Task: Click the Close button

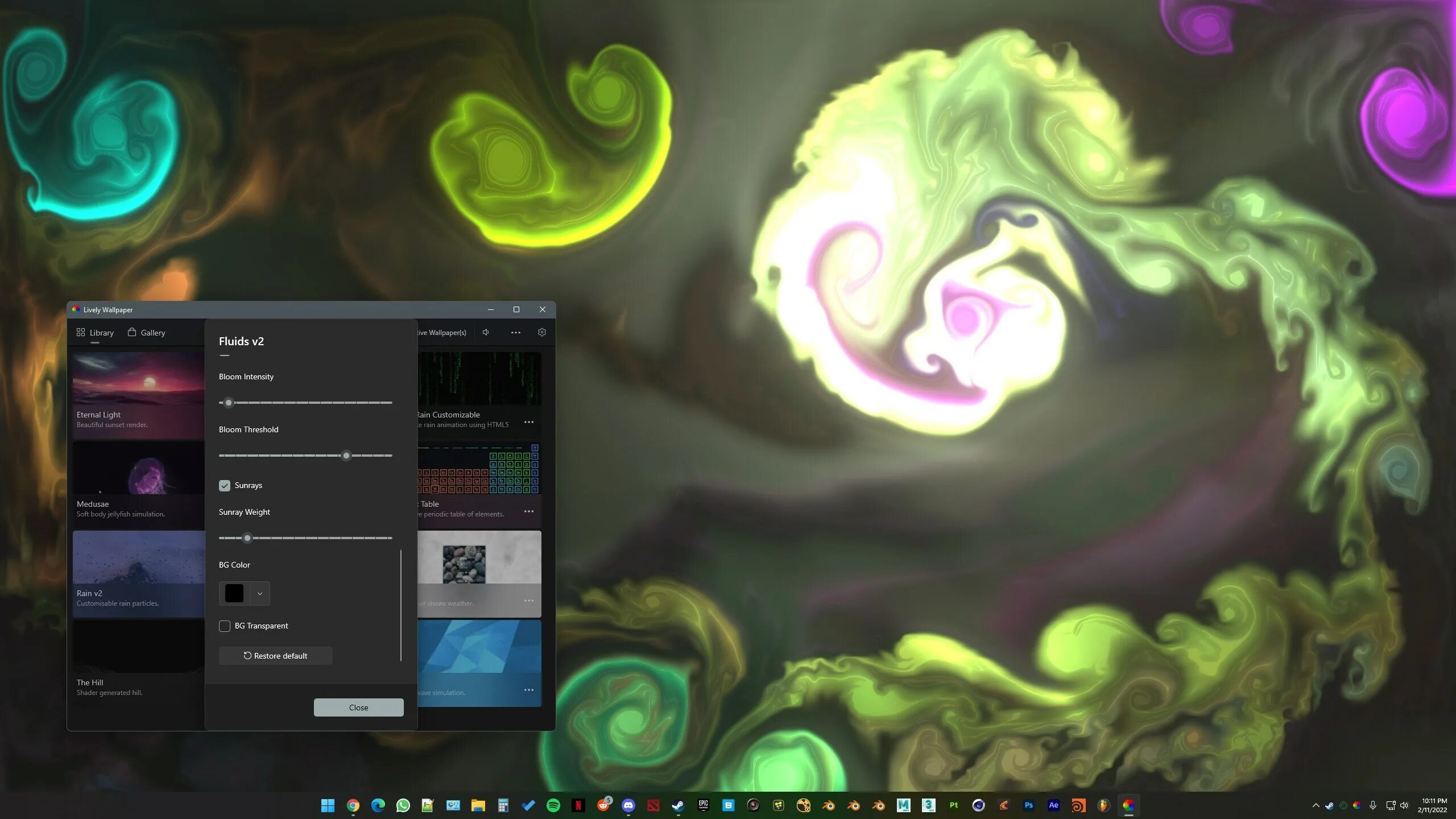Action: (358, 707)
